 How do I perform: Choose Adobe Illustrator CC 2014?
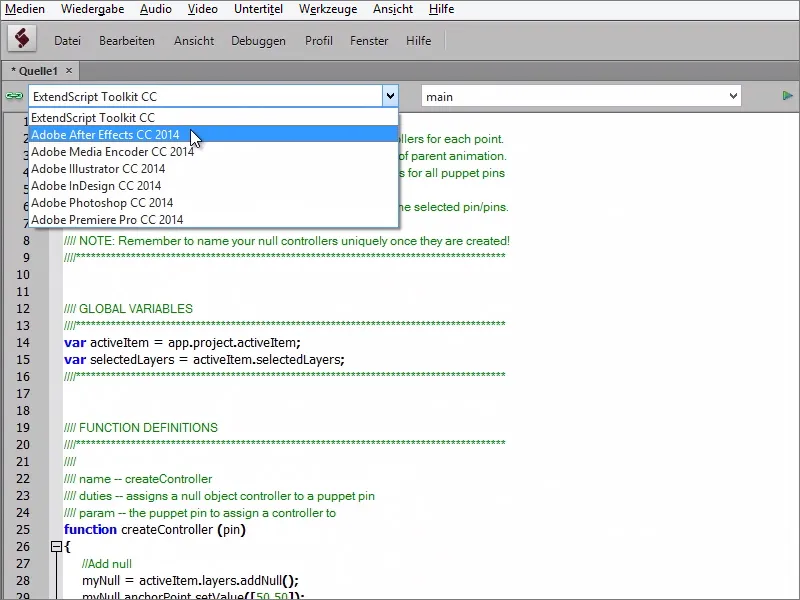tap(213, 169)
